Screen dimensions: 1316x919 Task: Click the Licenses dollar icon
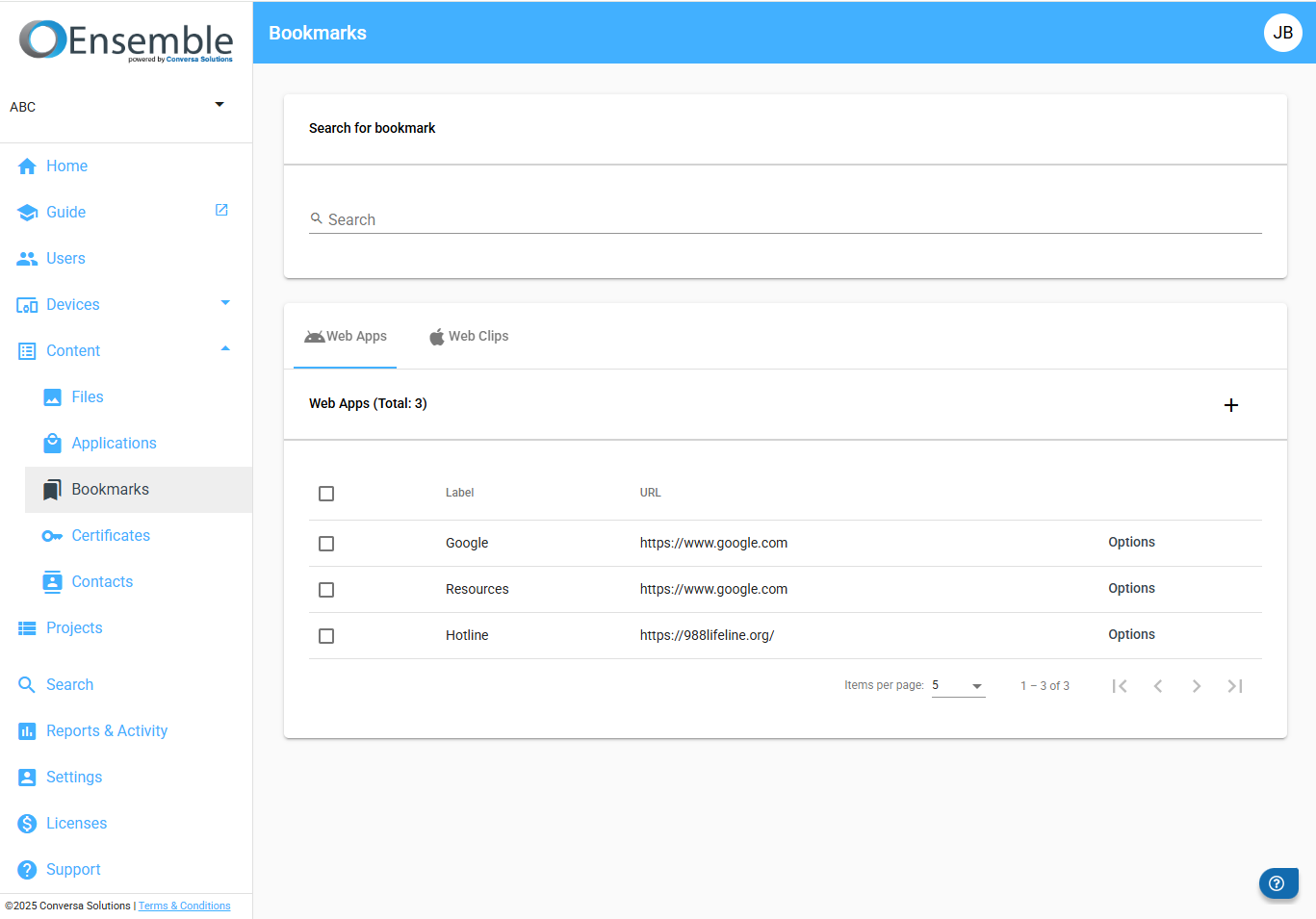point(27,824)
